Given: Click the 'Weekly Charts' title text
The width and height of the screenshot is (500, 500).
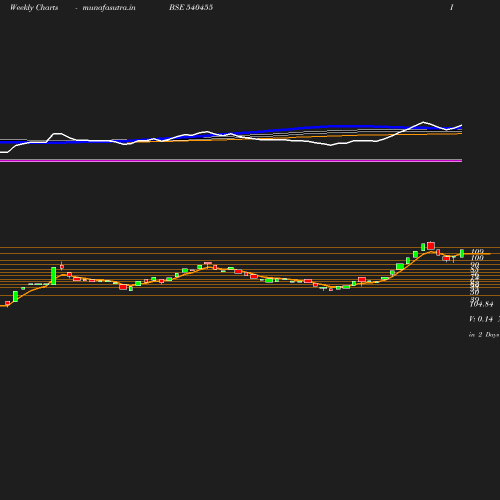Looking at the screenshot, I should [34, 7].
